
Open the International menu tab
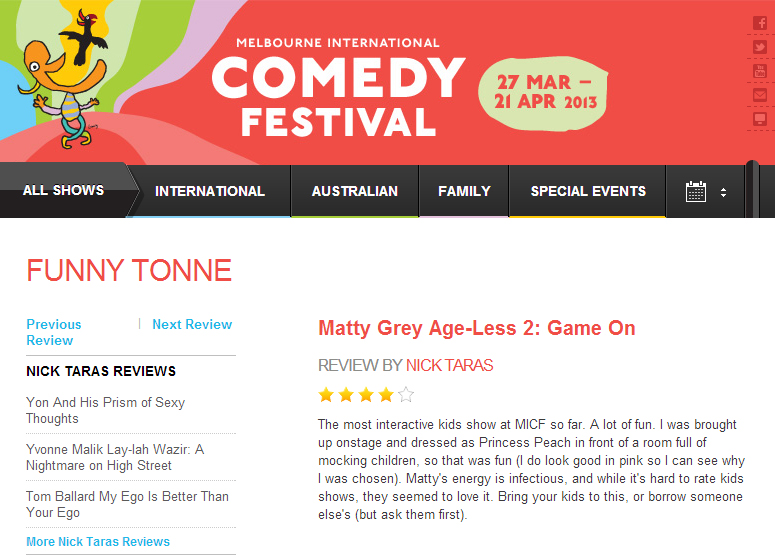[x=210, y=191]
